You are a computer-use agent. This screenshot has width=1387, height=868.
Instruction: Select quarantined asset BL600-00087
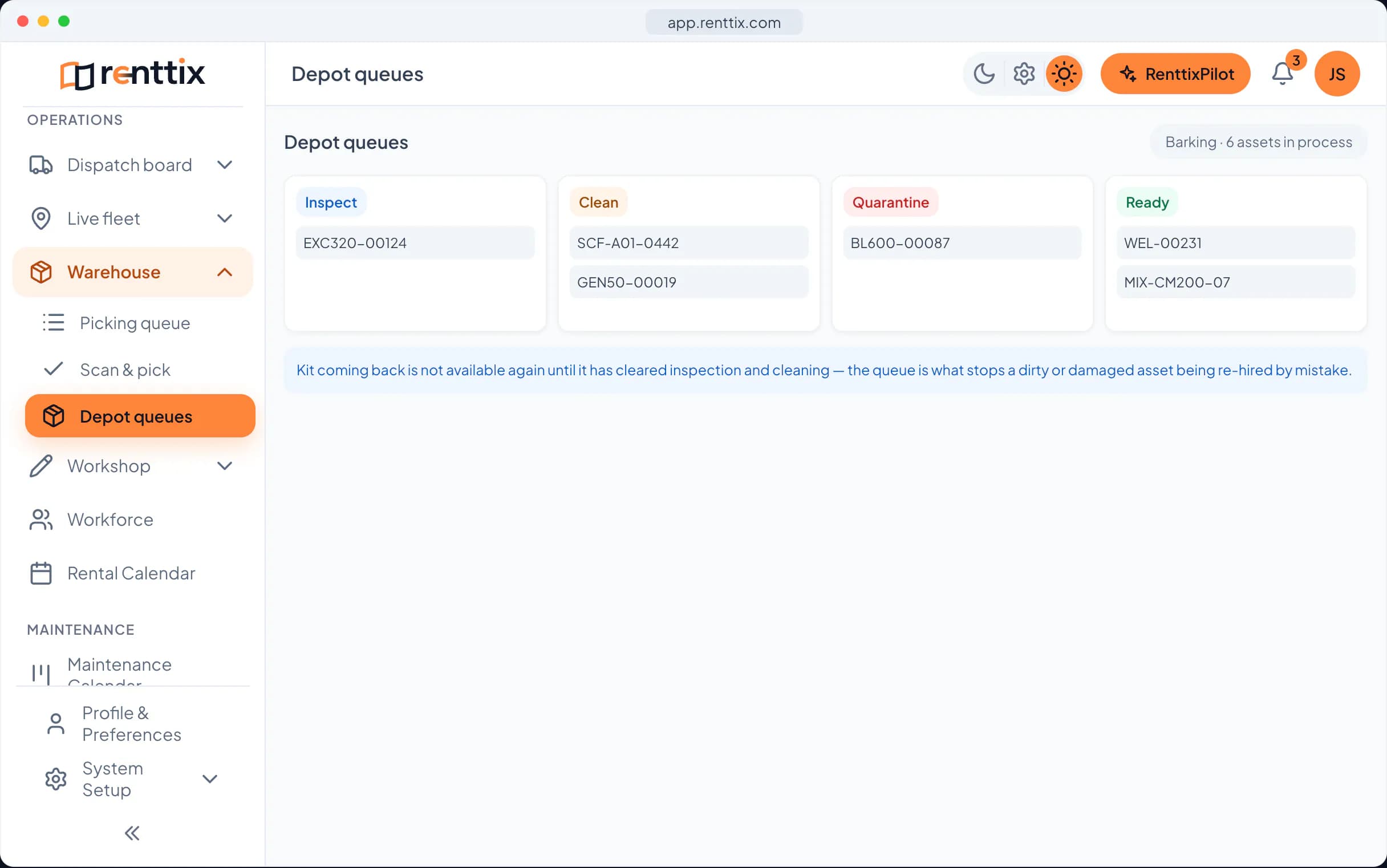click(x=962, y=243)
